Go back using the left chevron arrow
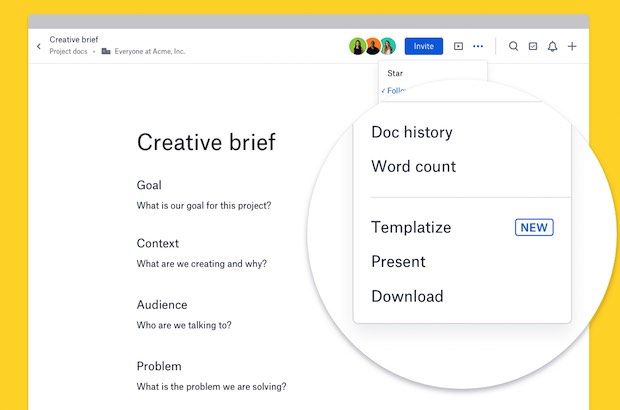620x410 pixels. pyautogui.click(x=39, y=46)
